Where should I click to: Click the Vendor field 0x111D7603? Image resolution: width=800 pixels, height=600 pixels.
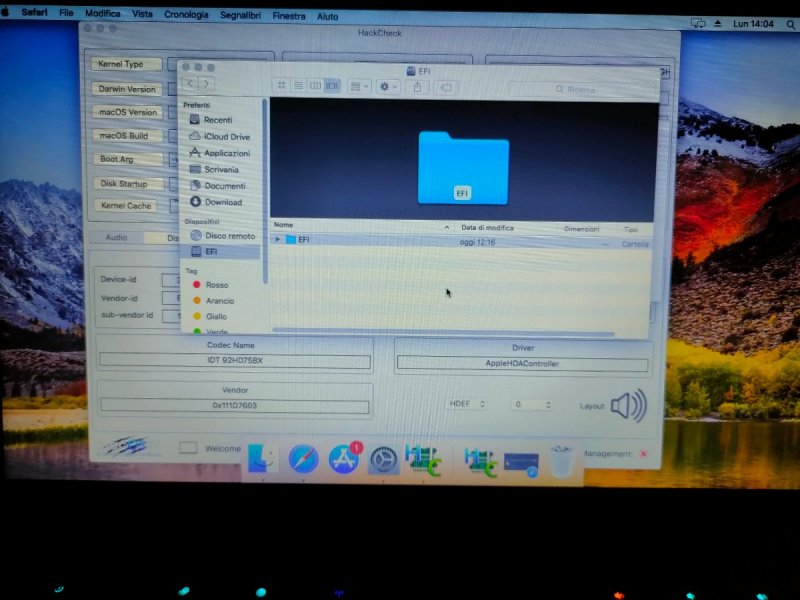(235, 406)
